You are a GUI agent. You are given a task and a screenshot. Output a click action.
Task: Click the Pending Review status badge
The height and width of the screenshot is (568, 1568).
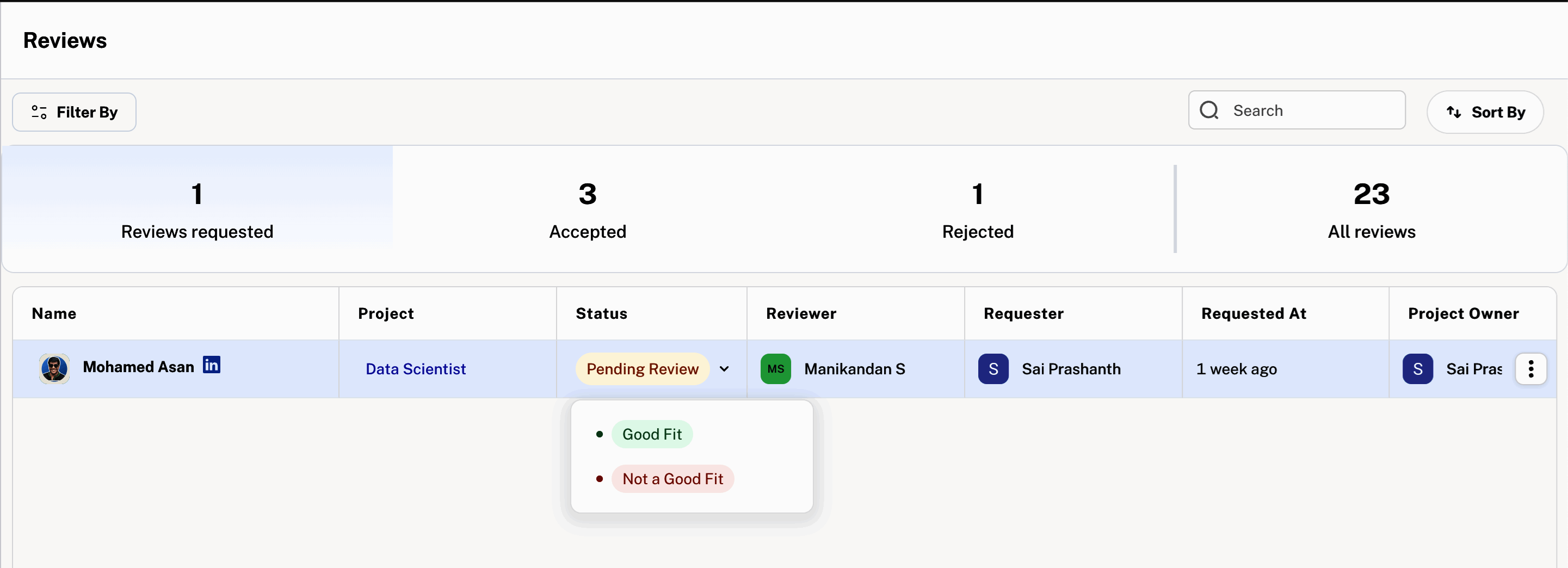[642, 369]
